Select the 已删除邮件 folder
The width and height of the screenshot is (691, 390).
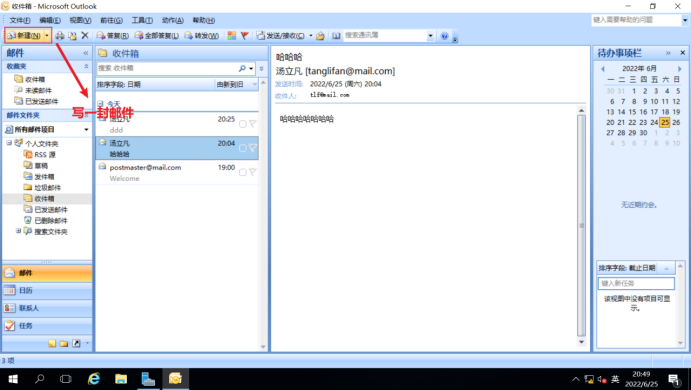coord(51,221)
